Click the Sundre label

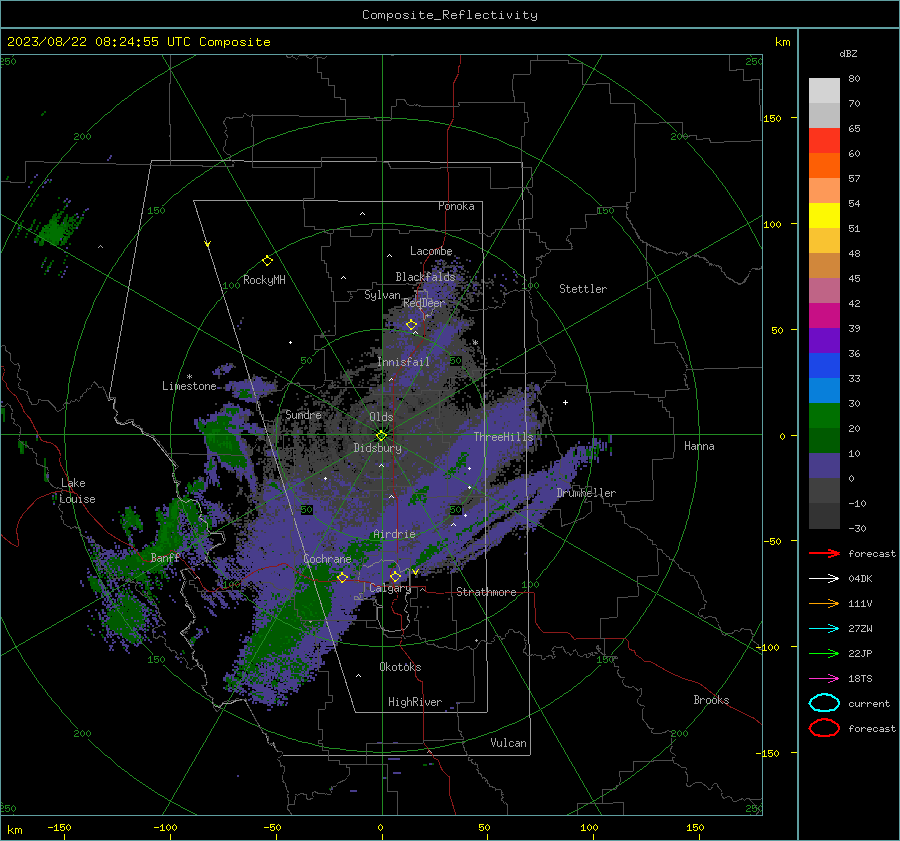tap(303, 414)
